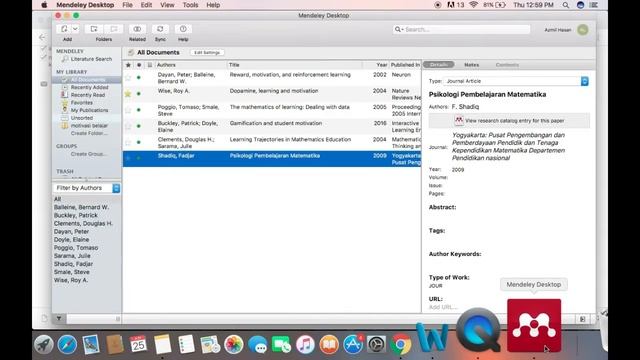Switch to the Notes tab

click(471, 65)
